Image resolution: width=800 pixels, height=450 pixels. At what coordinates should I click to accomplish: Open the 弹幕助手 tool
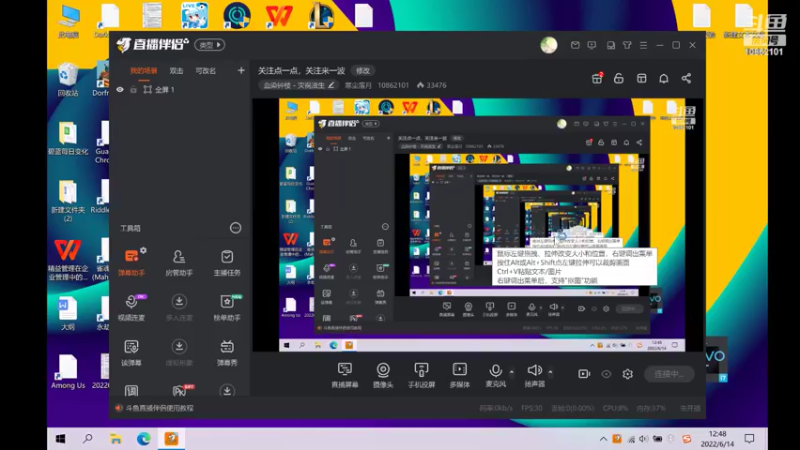click(132, 262)
